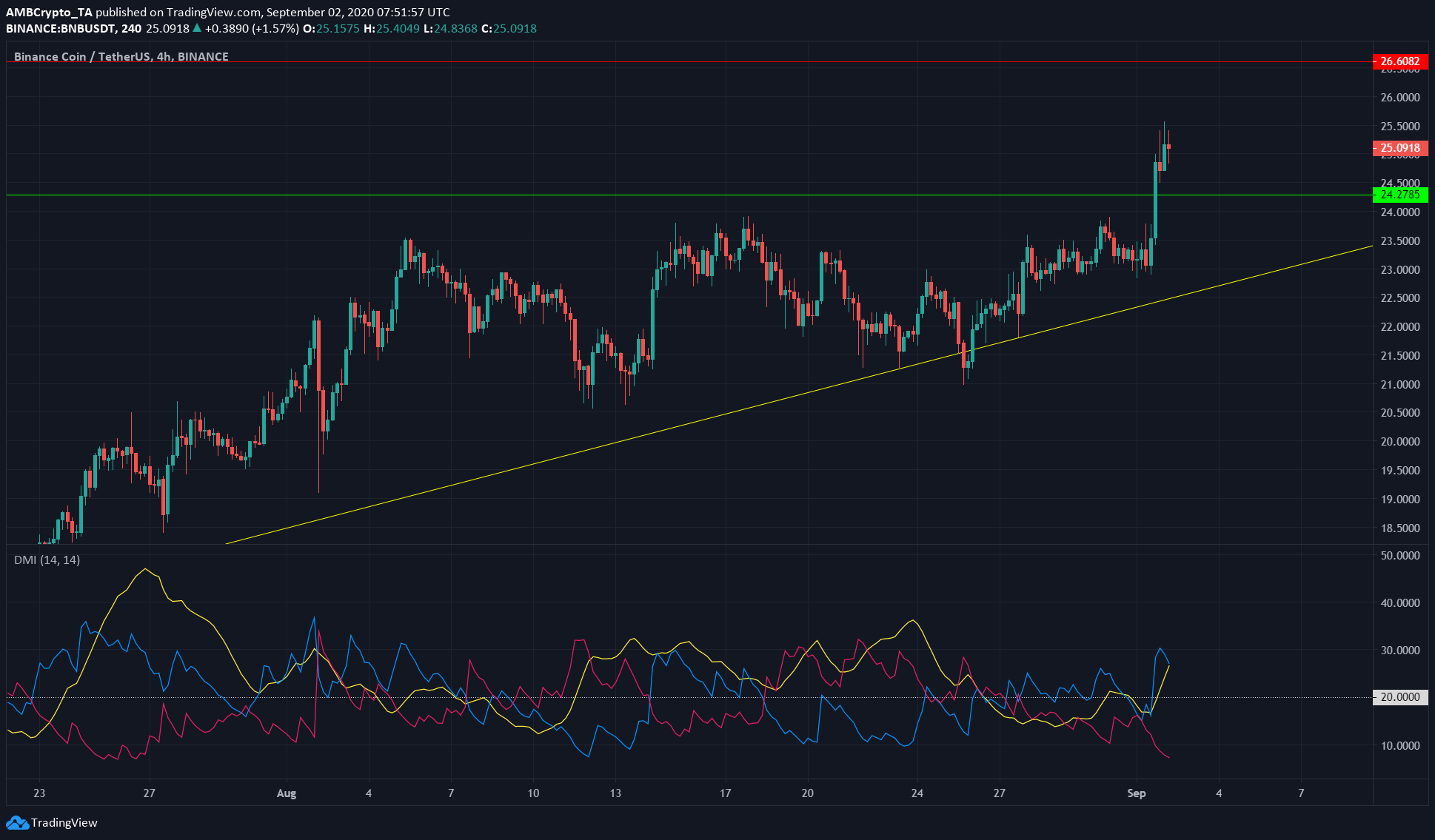This screenshot has width=1435, height=840.
Task: Click the 21.0000 price axis value
Action: (x=1400, y=385)
